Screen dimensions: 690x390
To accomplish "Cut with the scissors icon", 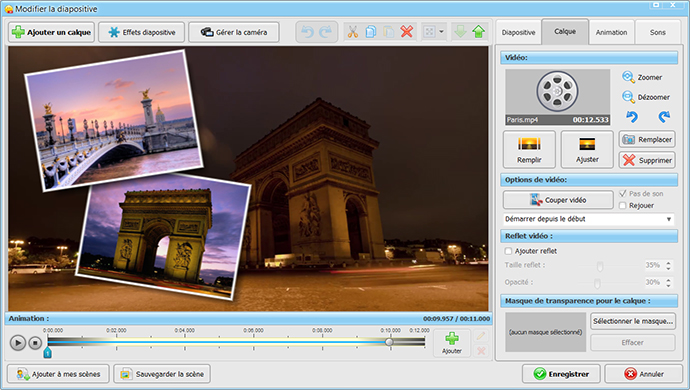I will click(352, 32).
